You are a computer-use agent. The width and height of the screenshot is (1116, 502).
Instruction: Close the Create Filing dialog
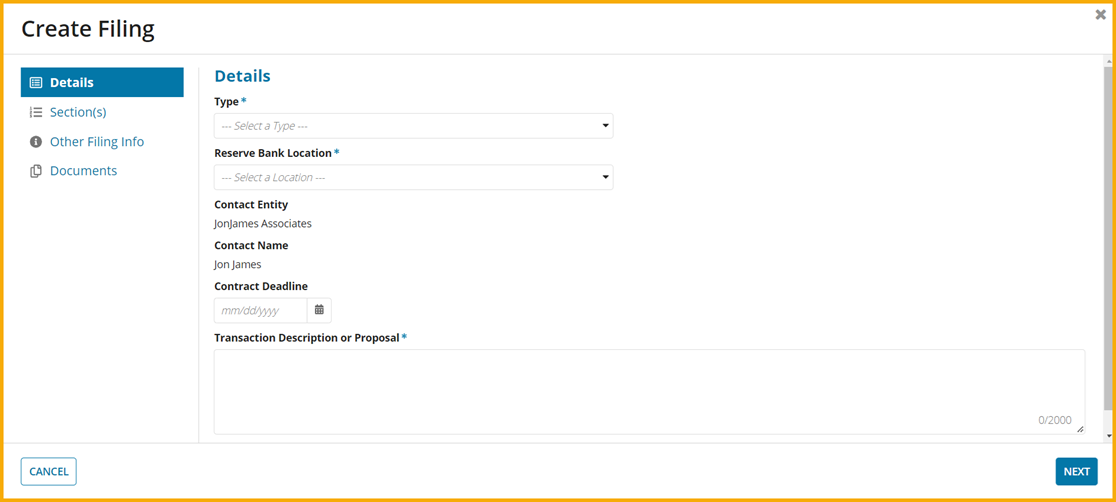tap(1100, 14)
